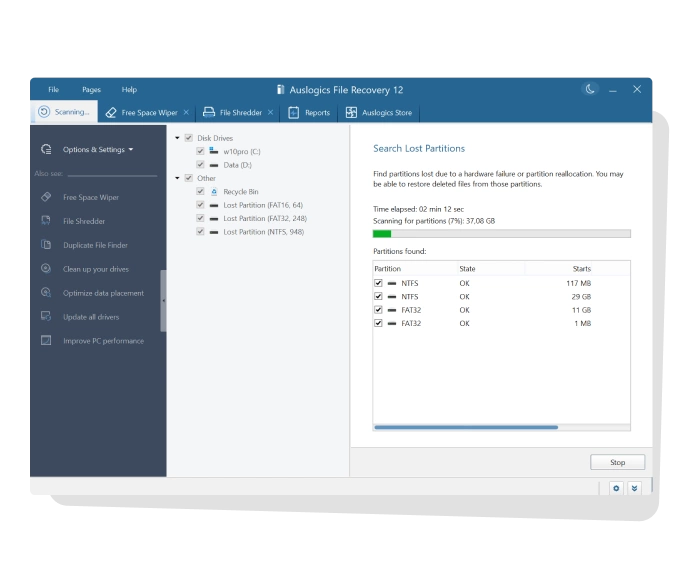
Task: Click the Scanning tab spinner icon
Action: click(44, 112)
